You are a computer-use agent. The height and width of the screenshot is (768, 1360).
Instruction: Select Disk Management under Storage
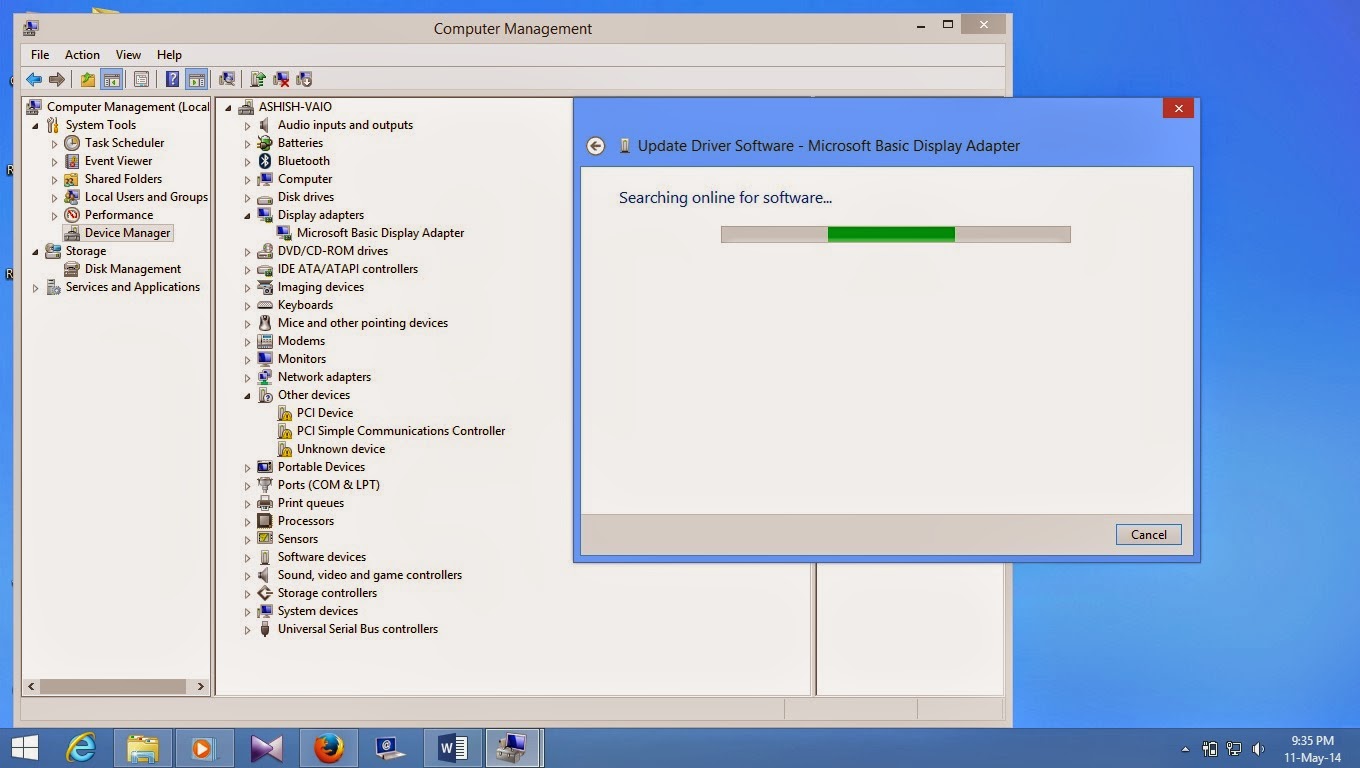133,269
